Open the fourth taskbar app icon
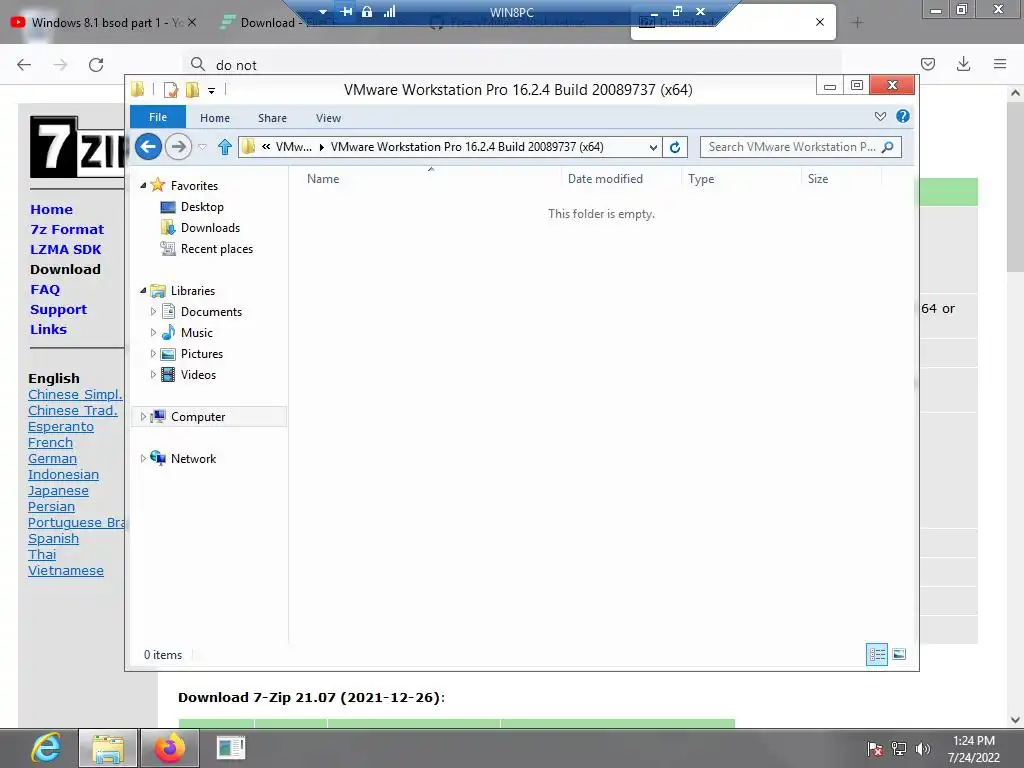Screen dimensions: 1024x768 point(231,748)
